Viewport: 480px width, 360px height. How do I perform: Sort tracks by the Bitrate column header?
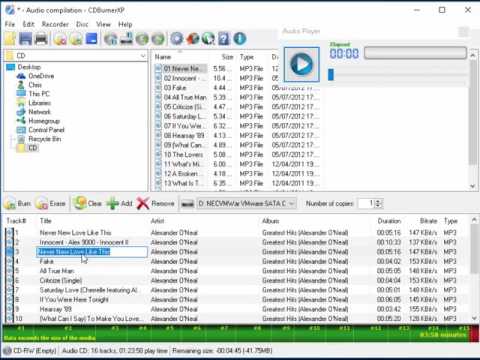point(428,221)
